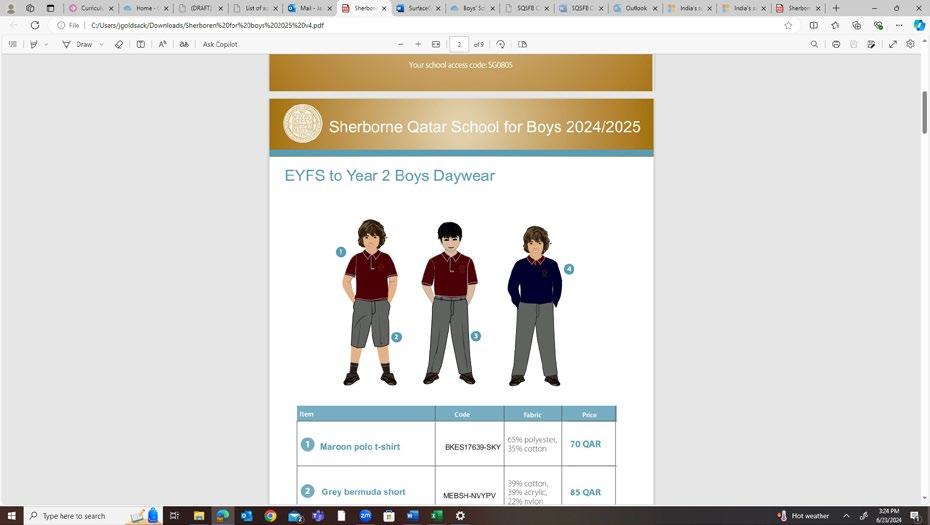This screenshot has height=525, width=930.
Task: Click the EYFS to Year 2 Boys Daywear heading
Action: 390,176
